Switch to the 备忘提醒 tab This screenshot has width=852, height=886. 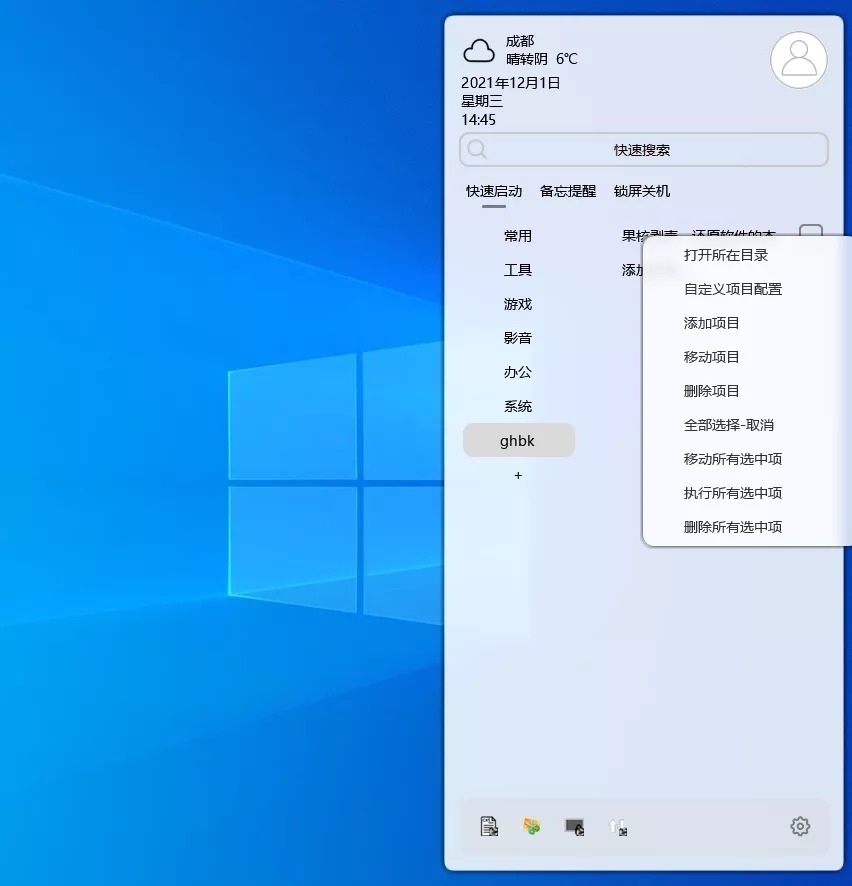[567, 191]
